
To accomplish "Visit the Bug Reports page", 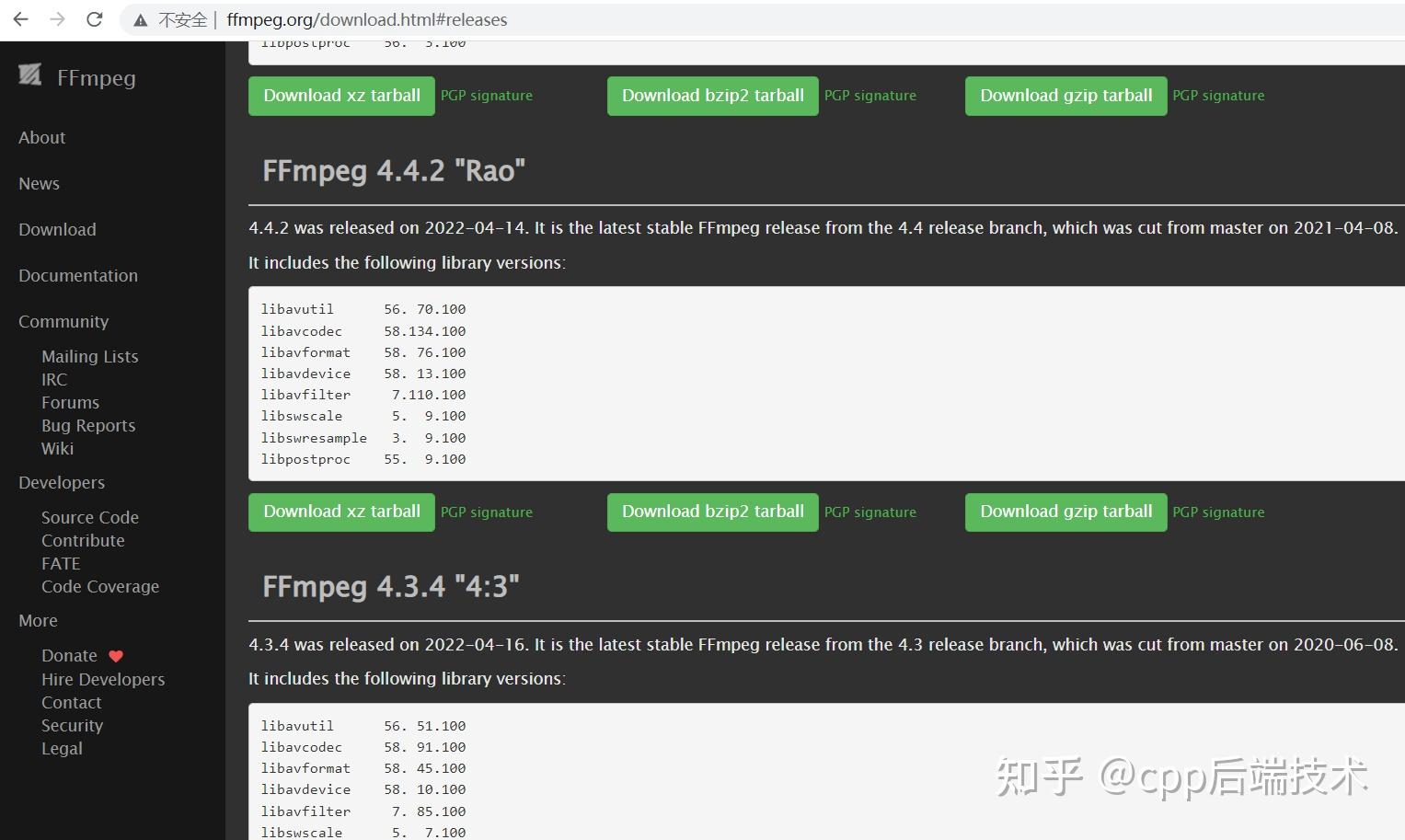I will pyautogui.click(x=87, y=425).
